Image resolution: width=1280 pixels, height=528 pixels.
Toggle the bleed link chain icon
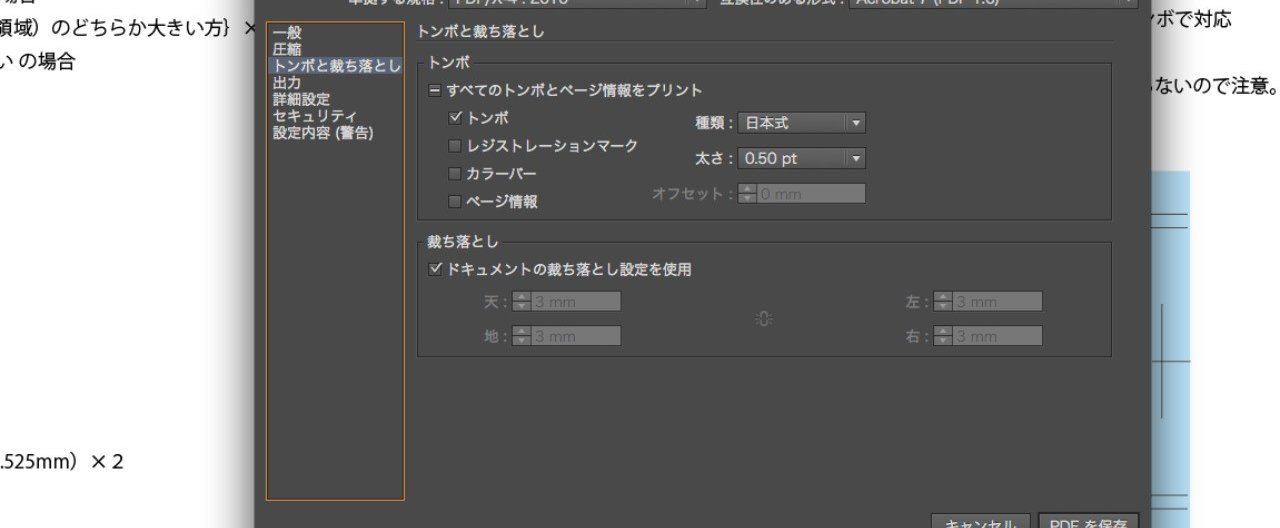764,319
